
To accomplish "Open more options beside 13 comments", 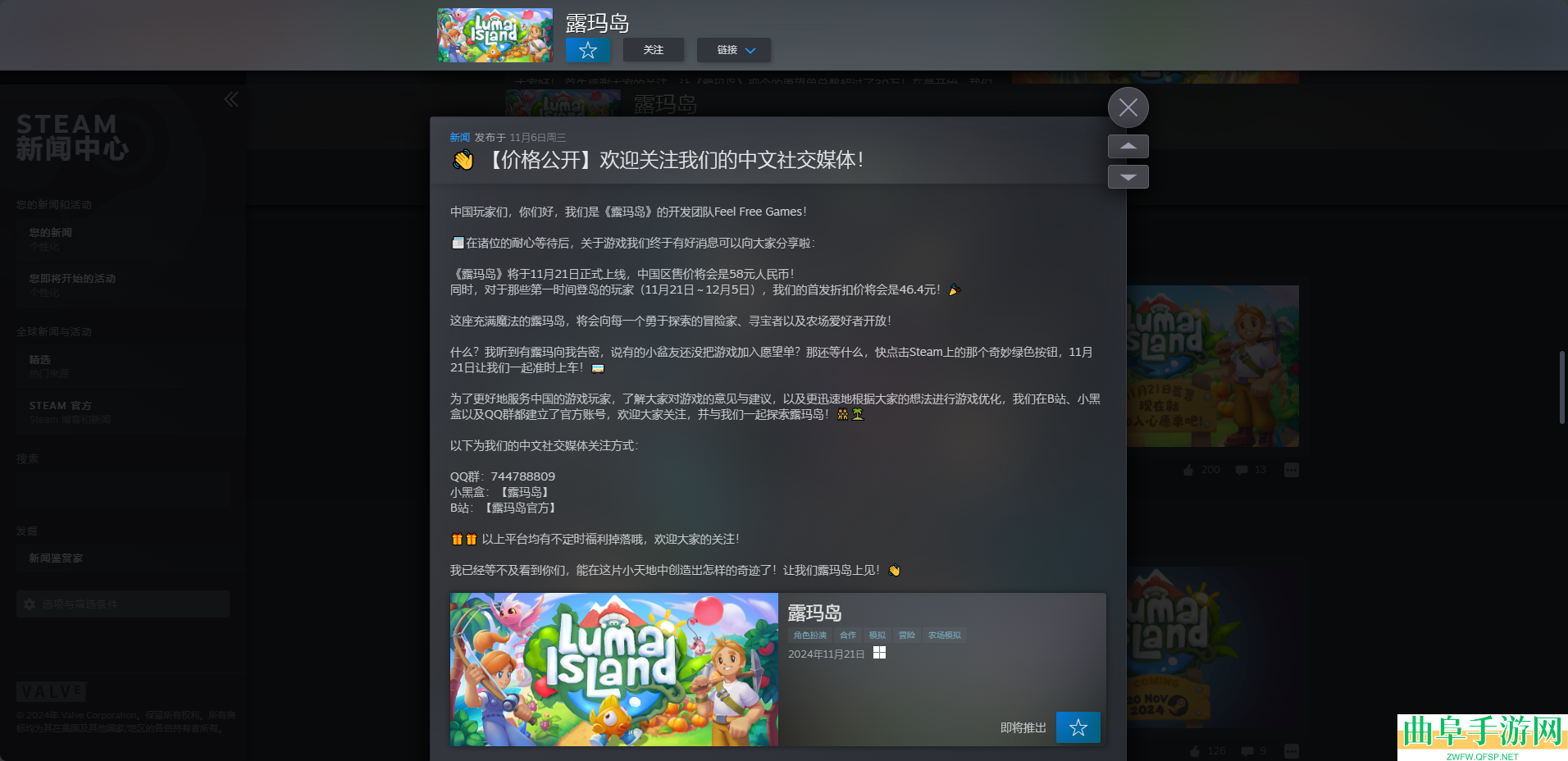I will tap(1292, 470).
